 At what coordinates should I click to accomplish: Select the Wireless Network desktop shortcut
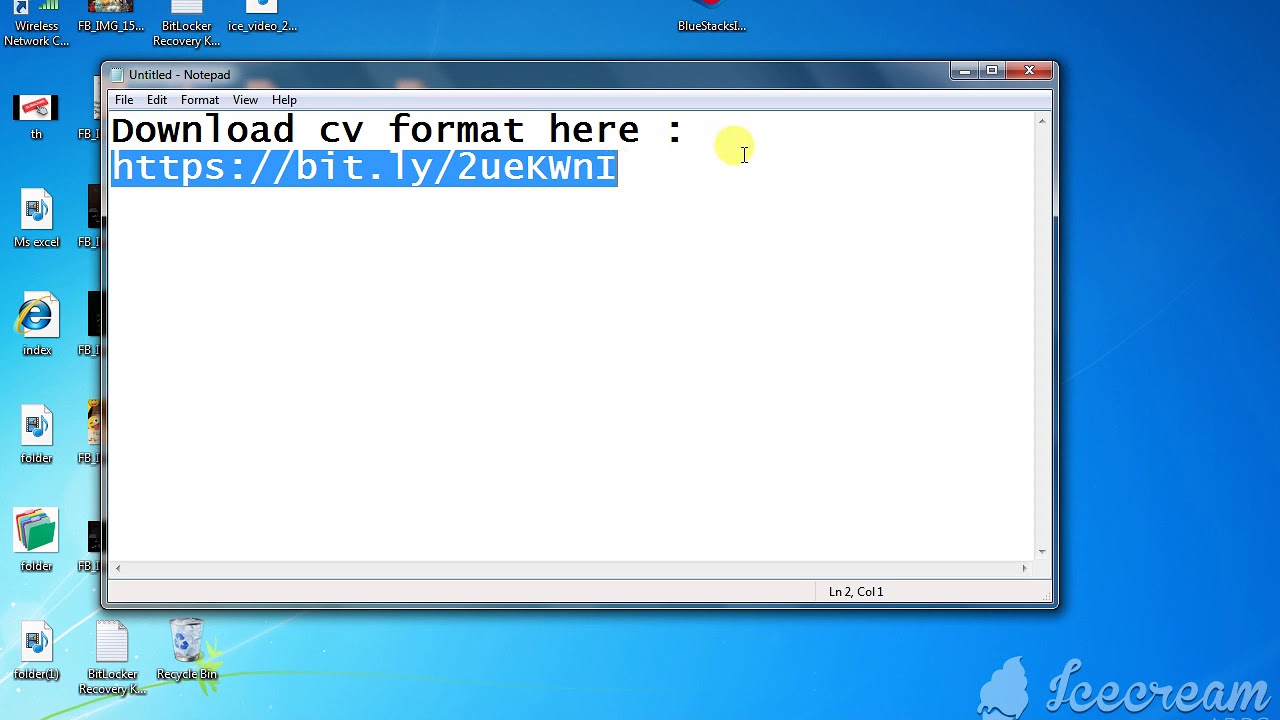pos(37,25)
